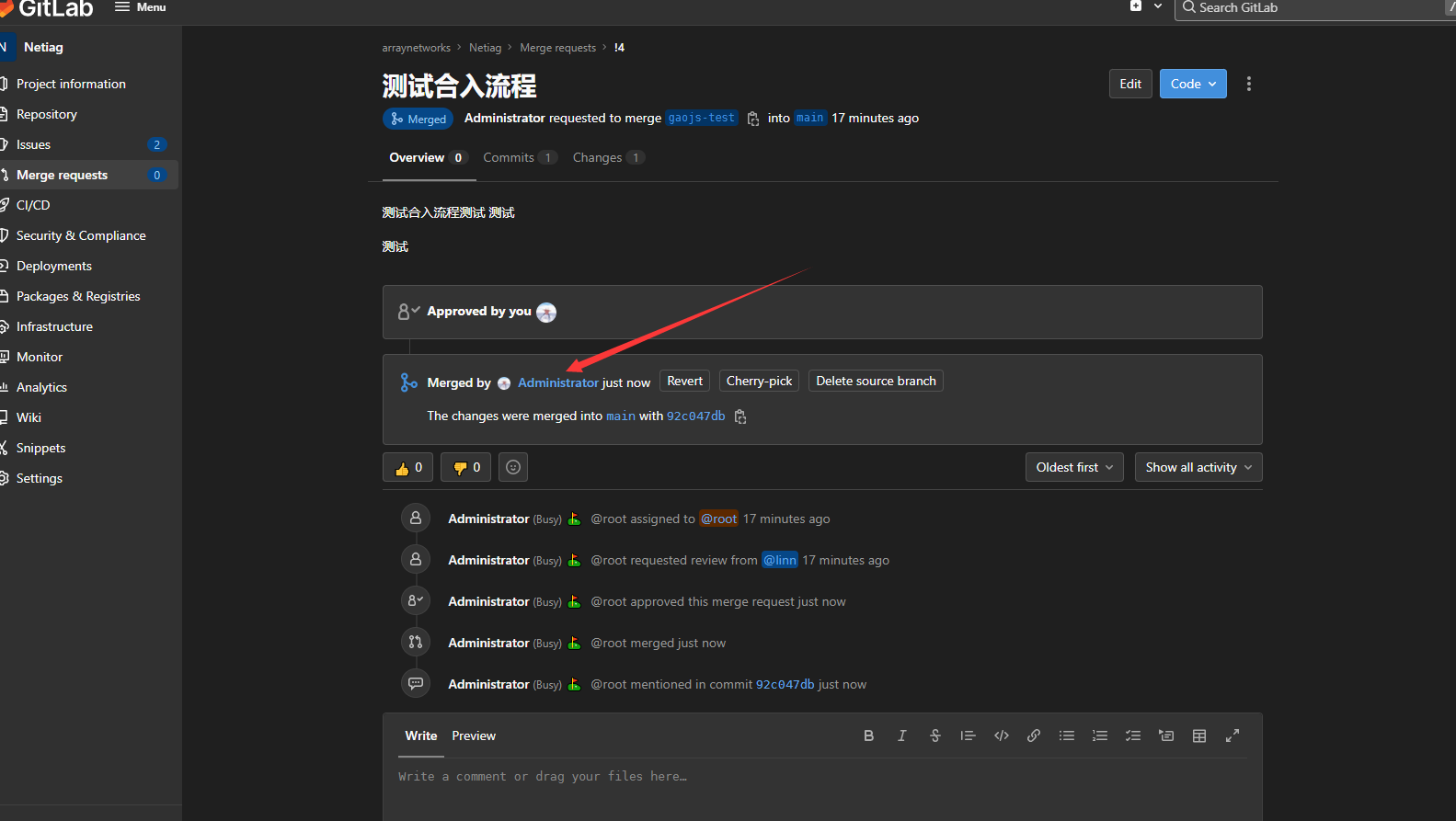Click the @linn mention link
This screenshot has width=1456, height=821.
pyautogui.click(x=780, y=560)
